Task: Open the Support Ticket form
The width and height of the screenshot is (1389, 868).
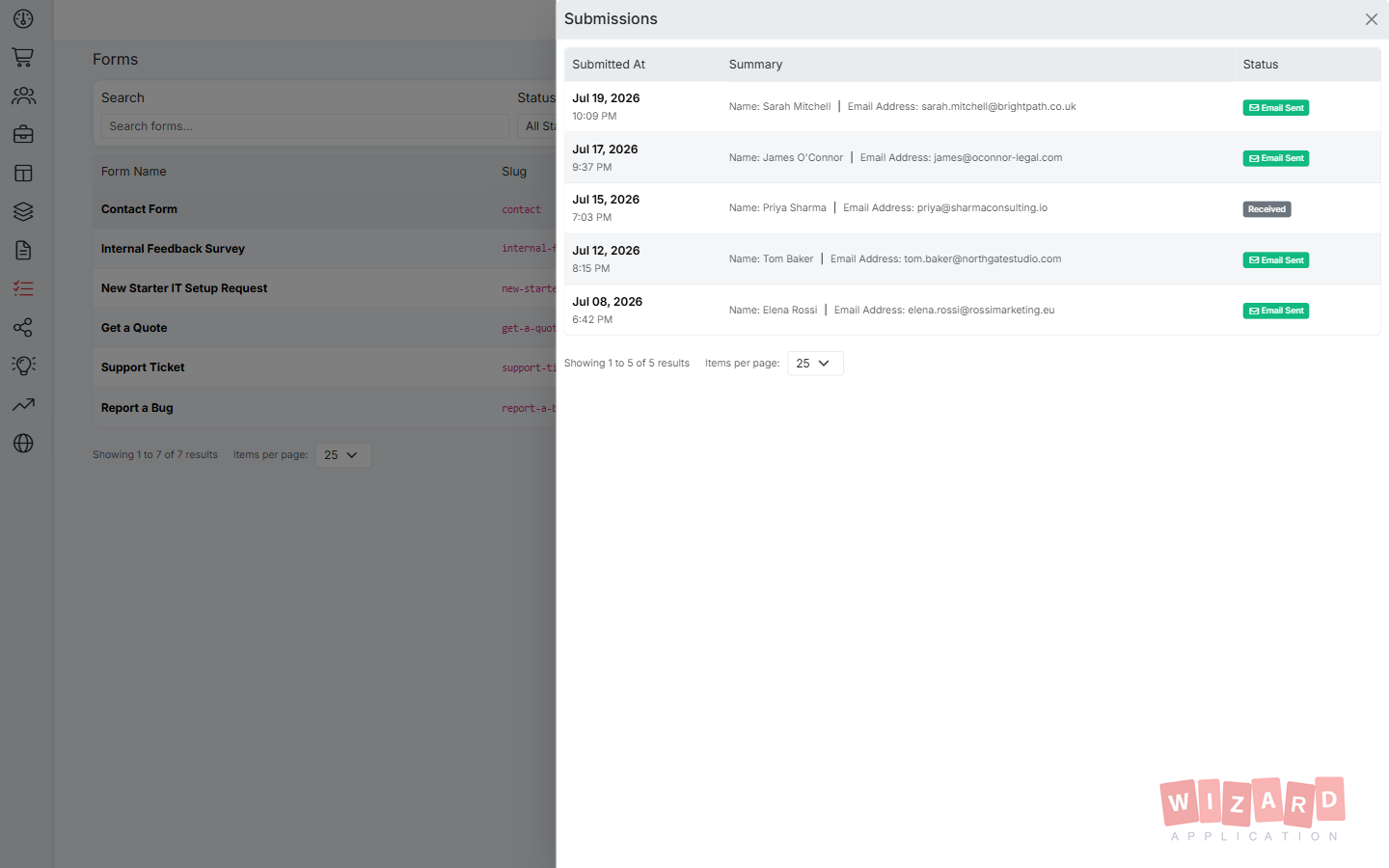Action: click(x=143, y=367)
